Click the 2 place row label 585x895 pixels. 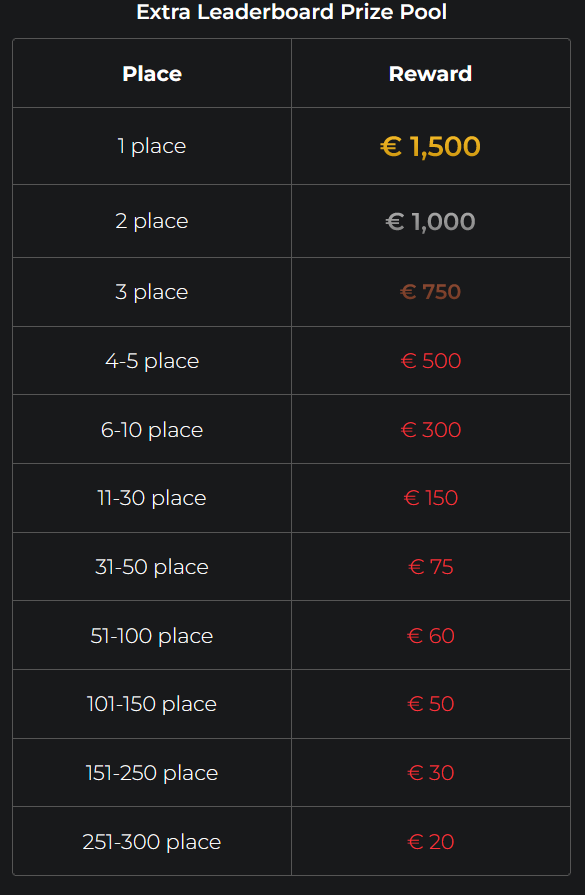tap(152, 221)
